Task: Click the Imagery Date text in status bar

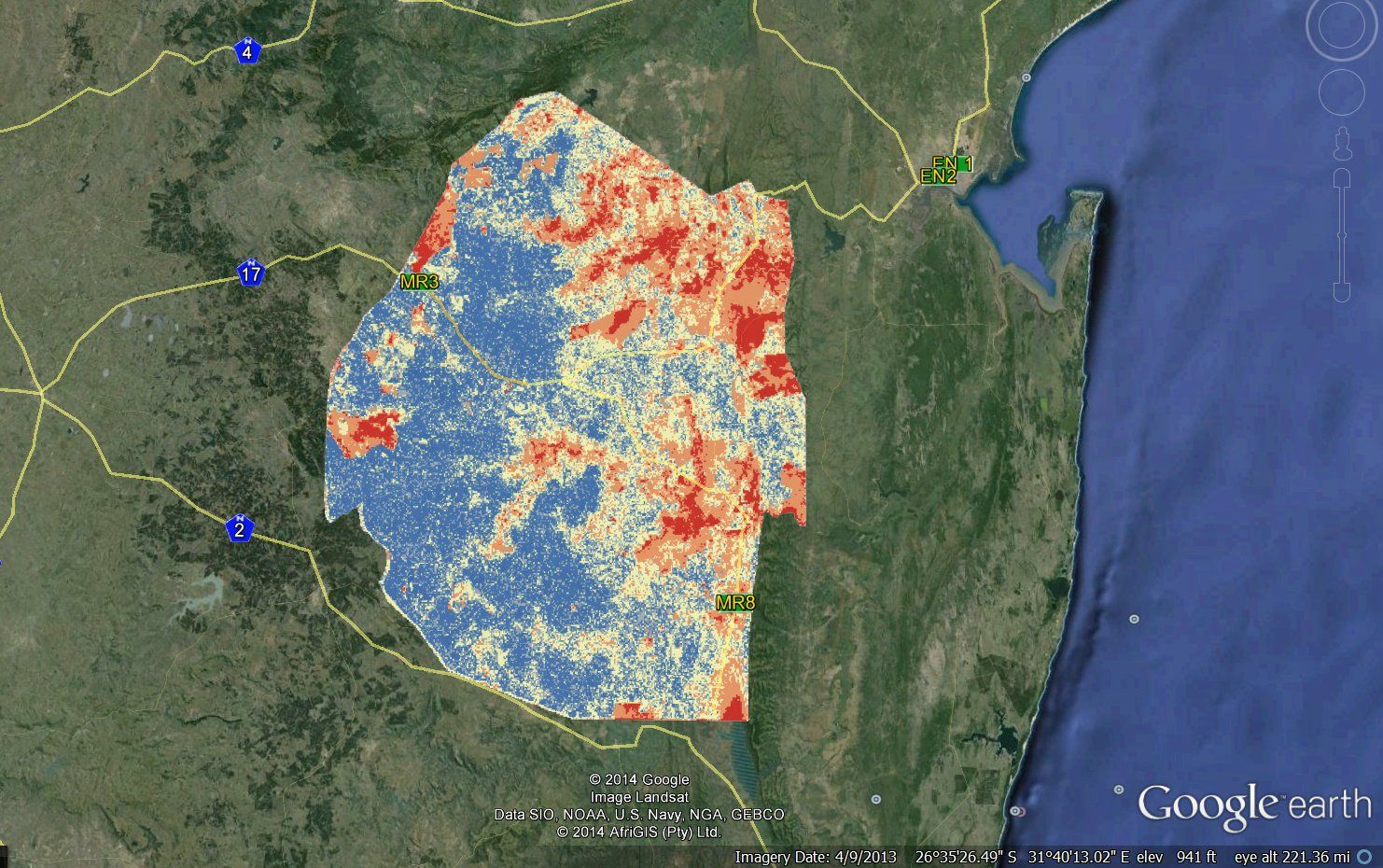Action: [x=817, y=854]
